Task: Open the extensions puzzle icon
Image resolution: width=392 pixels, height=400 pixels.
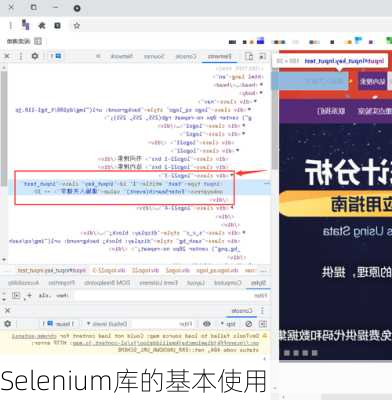Action: [42, 25]
